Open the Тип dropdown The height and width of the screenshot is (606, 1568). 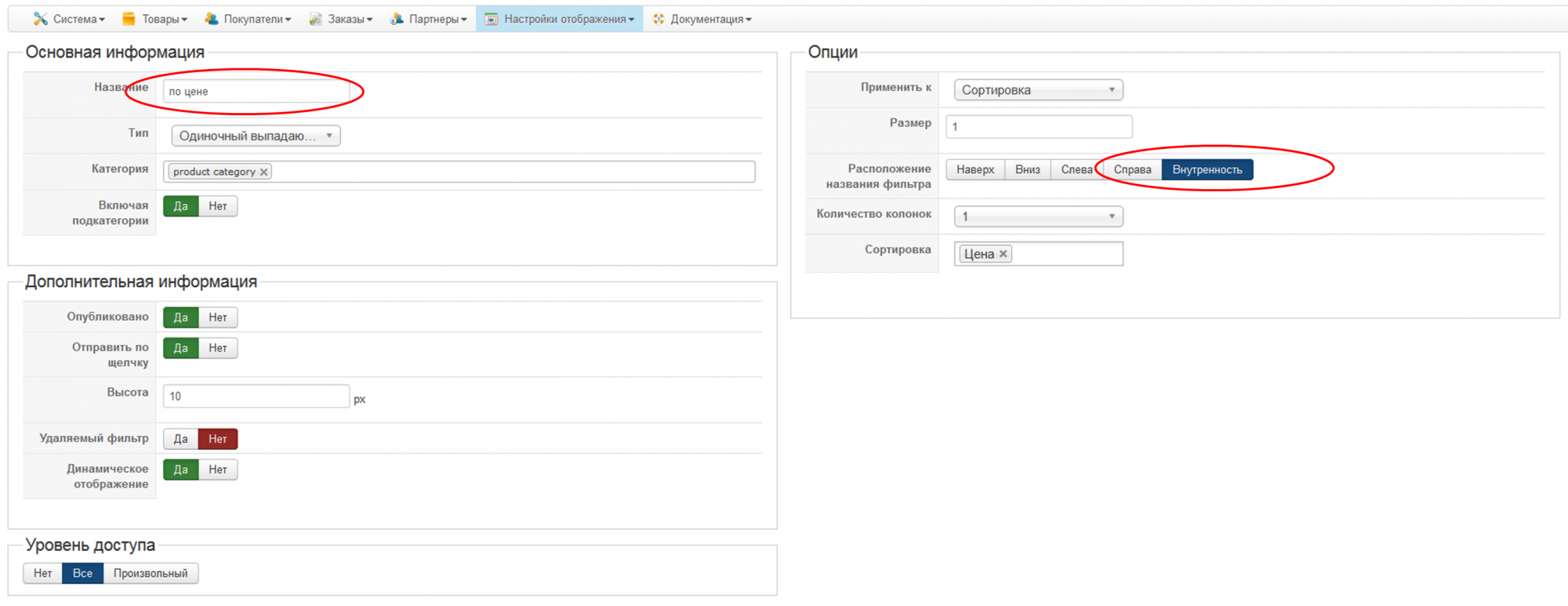tap(256, 136)
